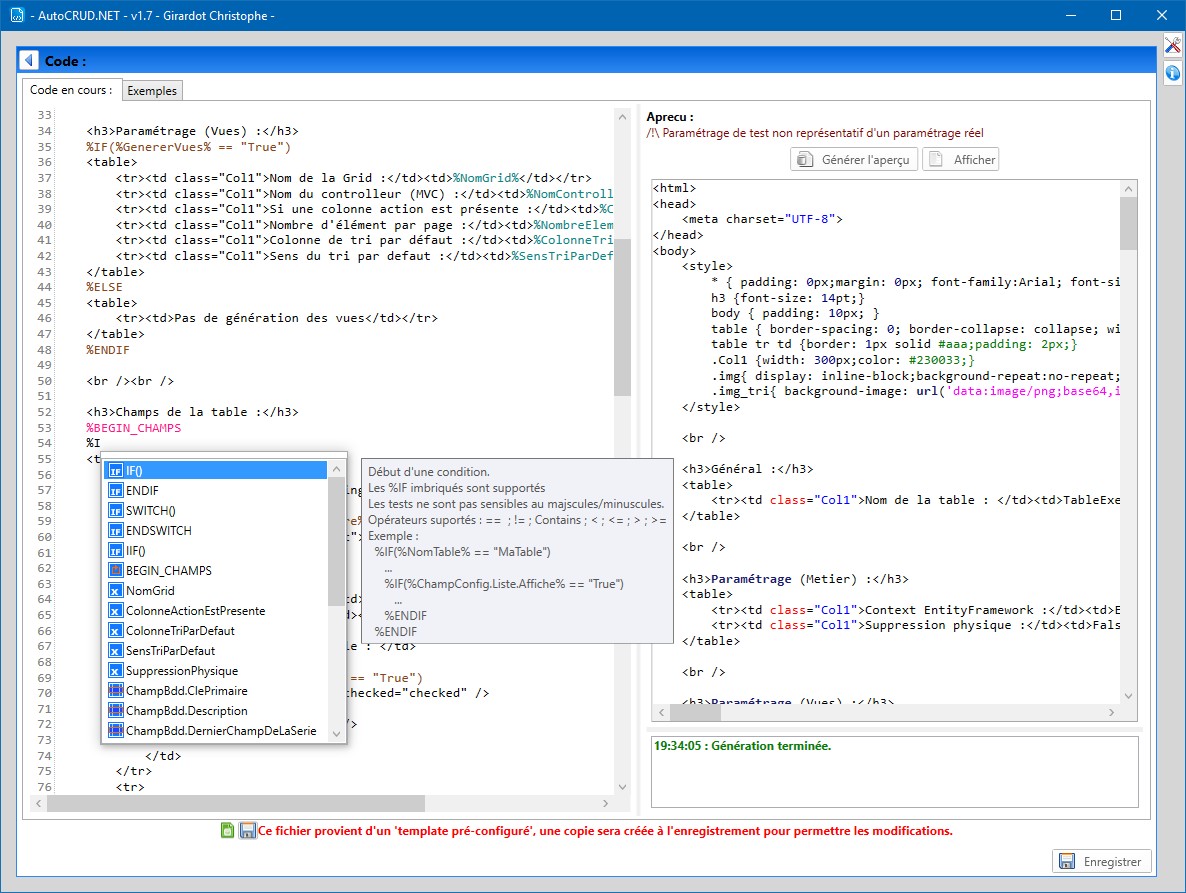Click the AutoCRUD.NET app icon in title bar
1186x893 pixels.
click(17, 15)
